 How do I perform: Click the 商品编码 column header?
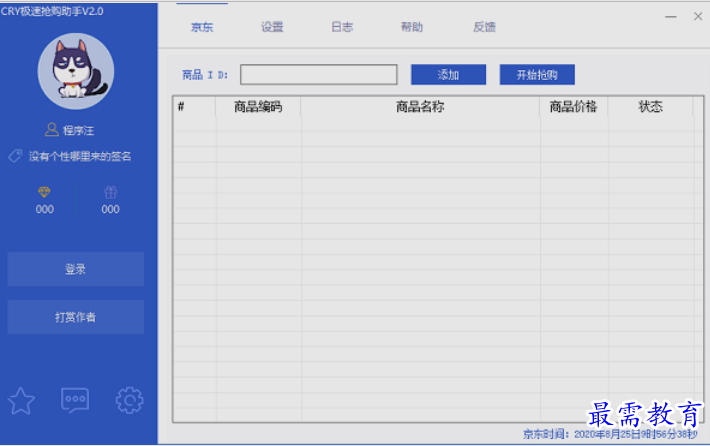(258, 107)
